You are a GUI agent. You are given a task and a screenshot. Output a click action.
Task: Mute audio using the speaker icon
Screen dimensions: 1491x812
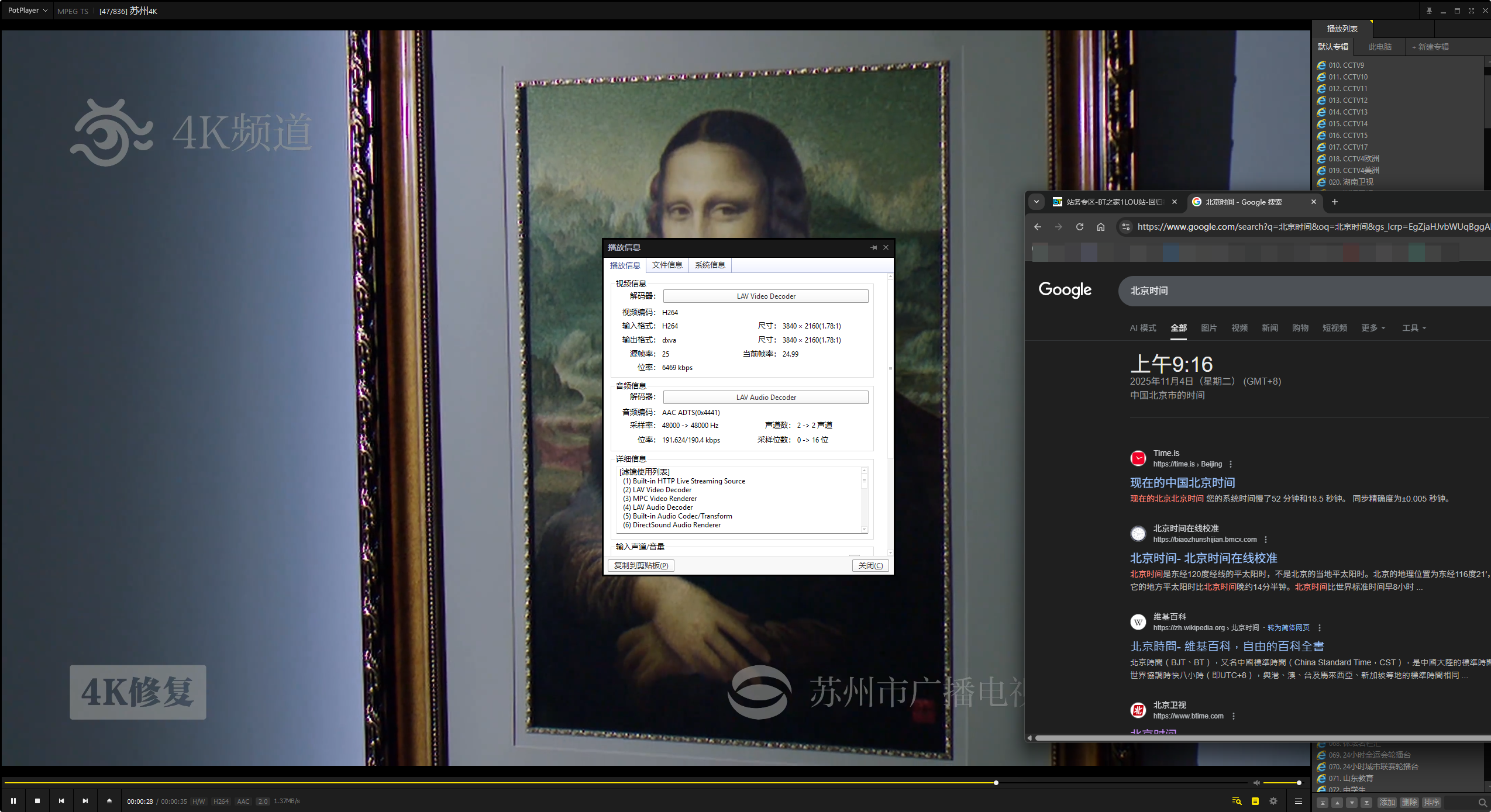click(x=1256, y=782)
